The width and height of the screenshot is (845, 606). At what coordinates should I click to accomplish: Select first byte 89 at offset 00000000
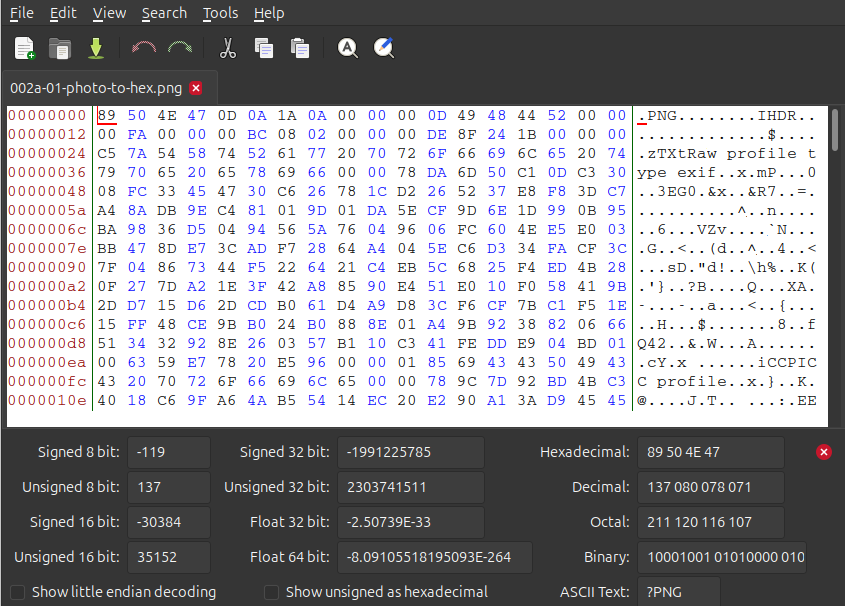[107, 115]
